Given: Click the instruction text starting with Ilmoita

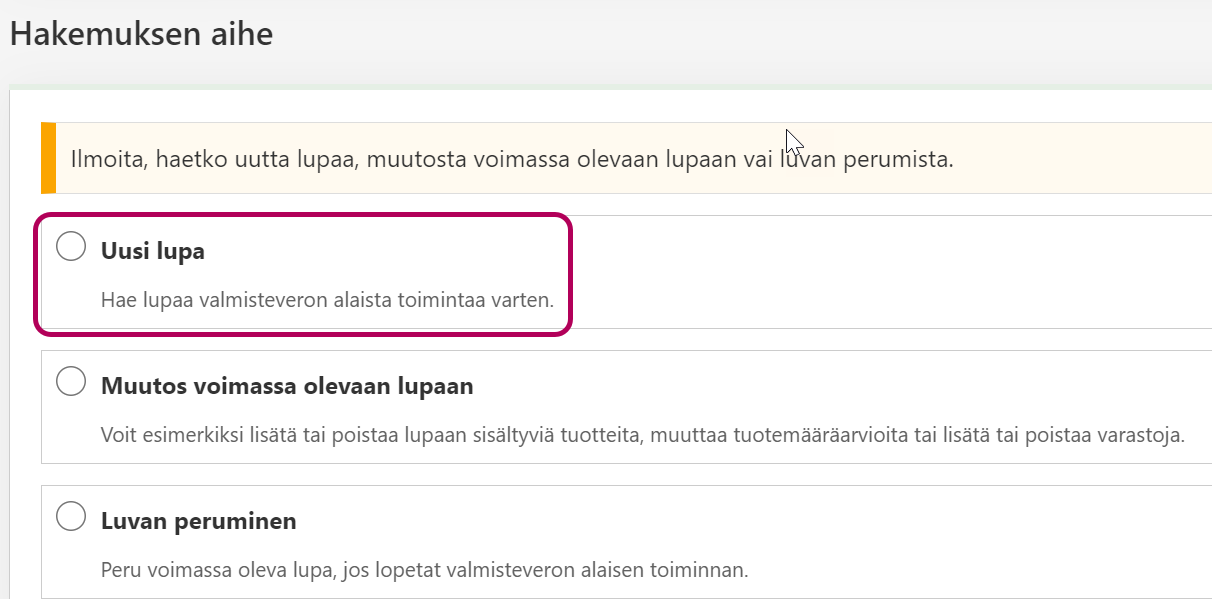Looking at the screenshot, I should (x=511, y=159).
